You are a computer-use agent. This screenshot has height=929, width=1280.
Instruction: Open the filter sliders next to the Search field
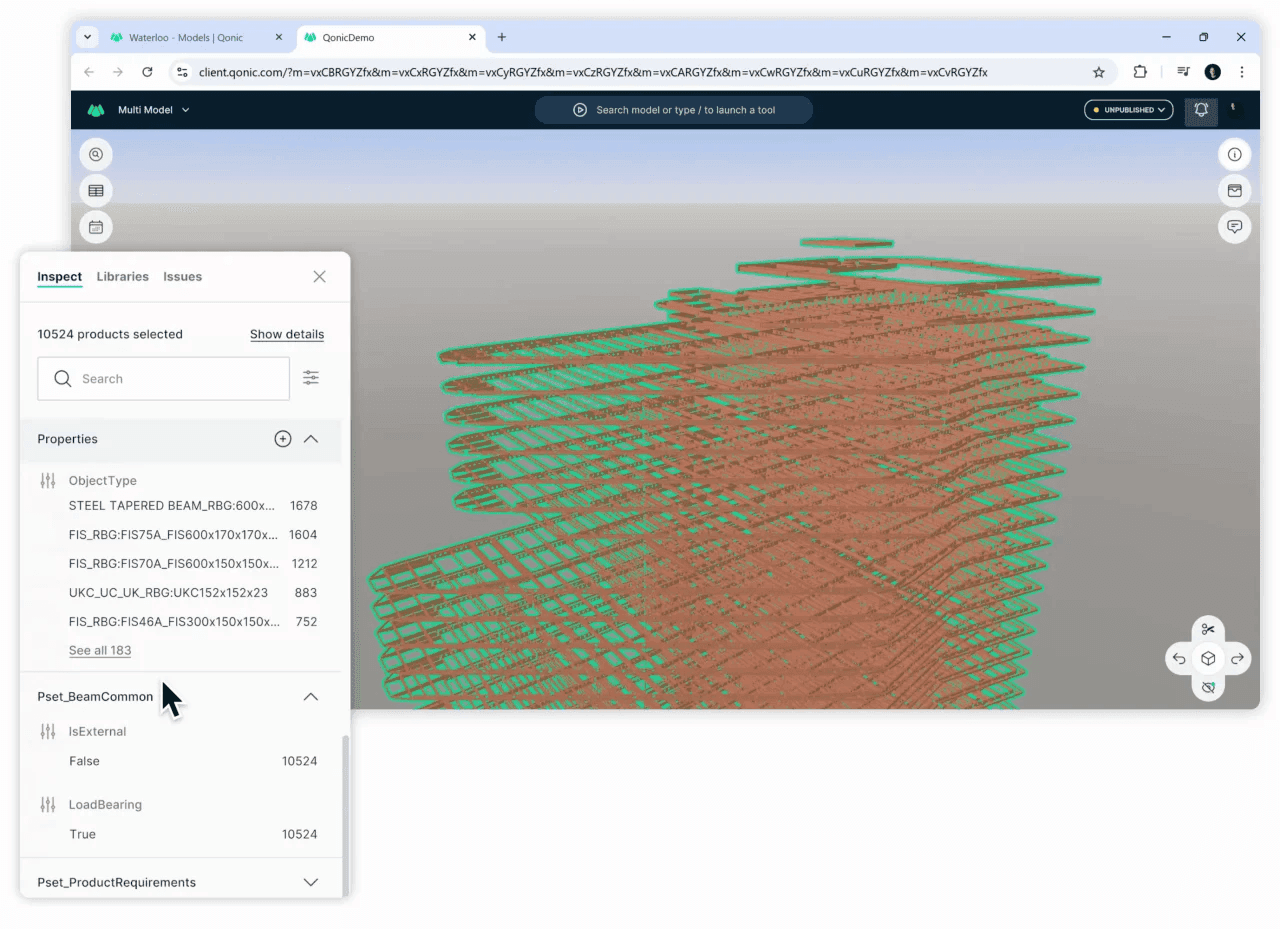[x=310, y=378]
